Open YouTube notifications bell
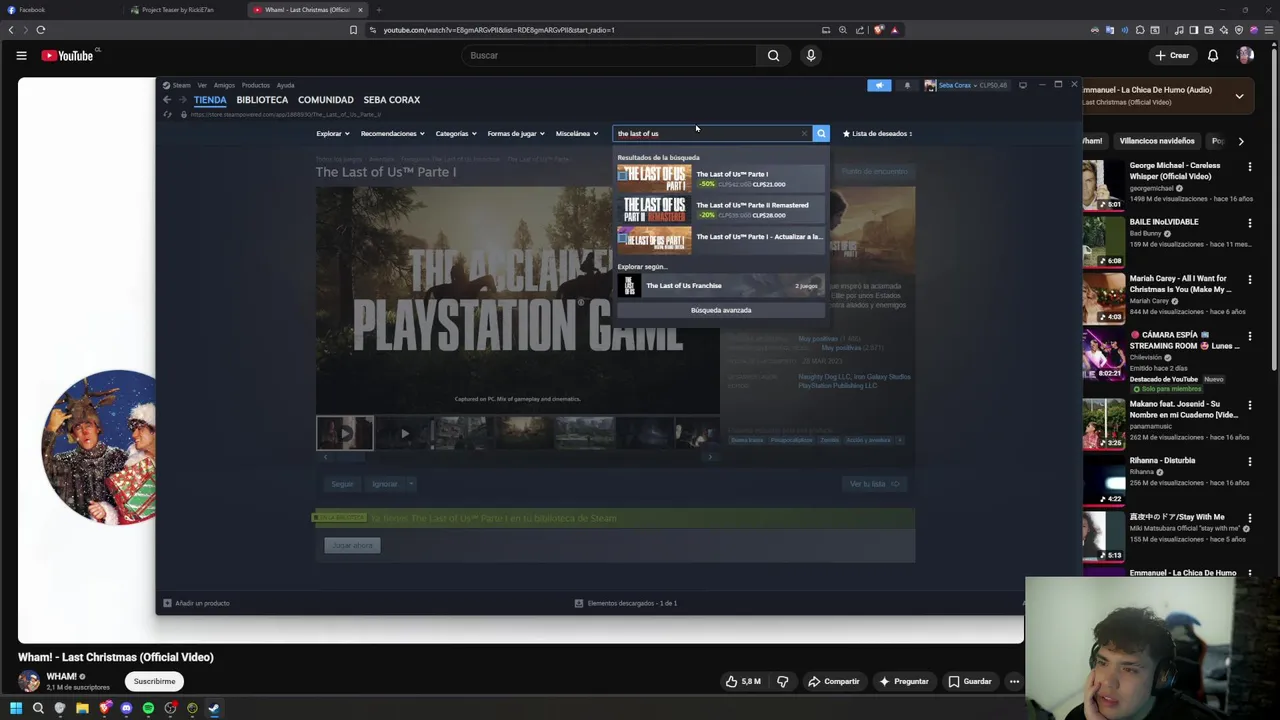The image size is (1280, 720). [1213, 56]
